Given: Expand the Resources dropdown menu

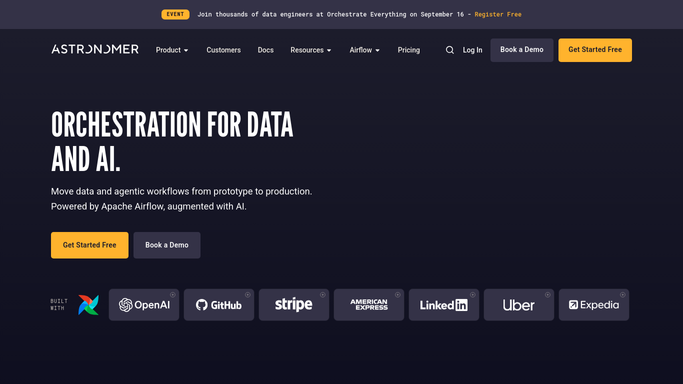Looking at the screenshot, I should pos(311,50).
